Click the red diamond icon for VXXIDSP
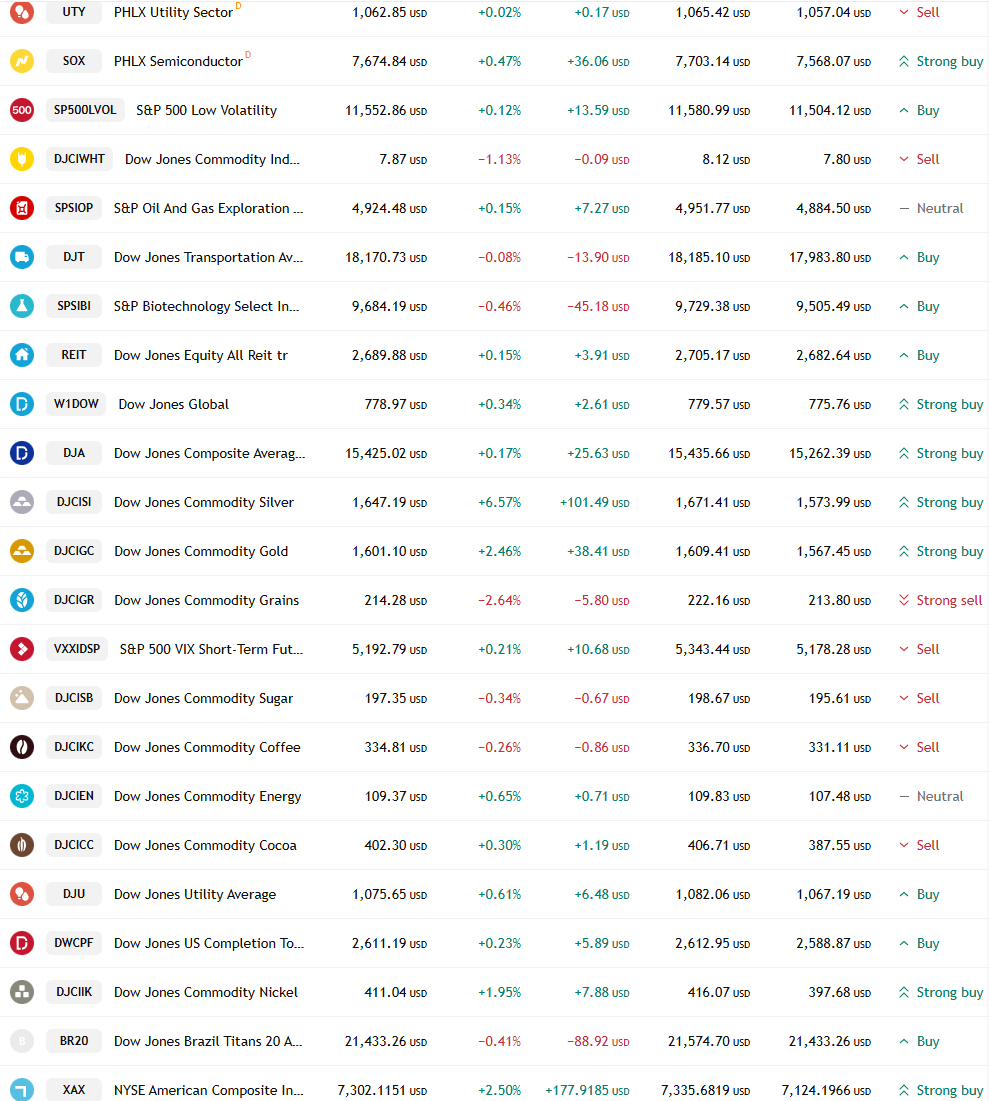989x1101 pixels. (22, 649)
